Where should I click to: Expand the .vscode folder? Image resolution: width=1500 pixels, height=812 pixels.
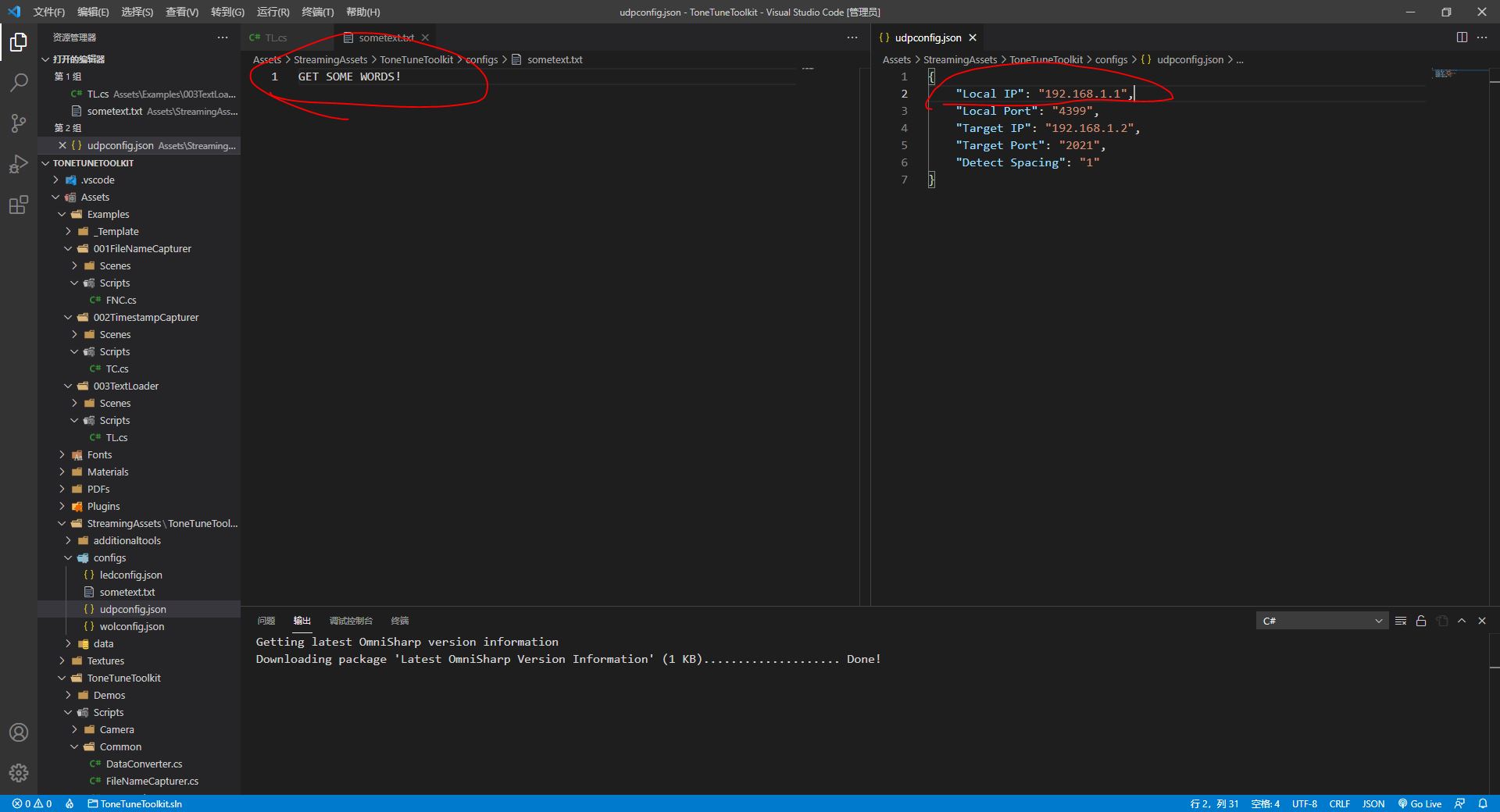(x=139, y=180)
